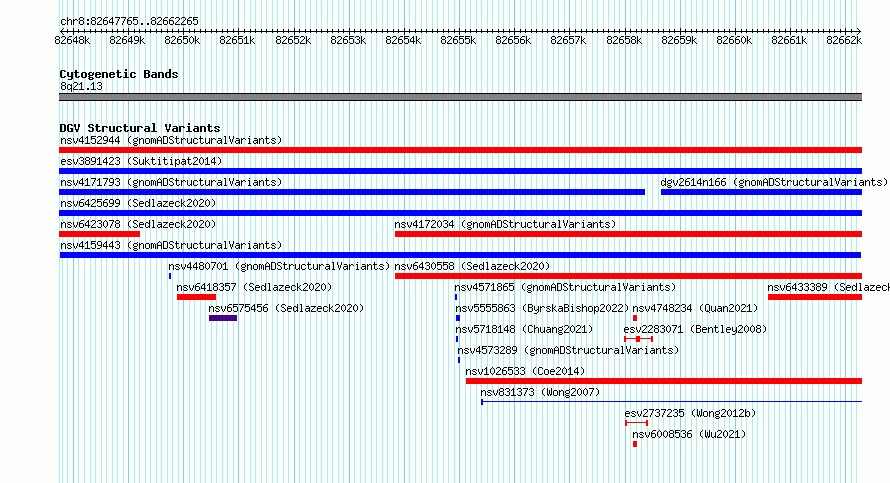This screenshot has height=483, width=890.
Task: Click the nsv4159443 blue variant bar
Action: point(460,255)
